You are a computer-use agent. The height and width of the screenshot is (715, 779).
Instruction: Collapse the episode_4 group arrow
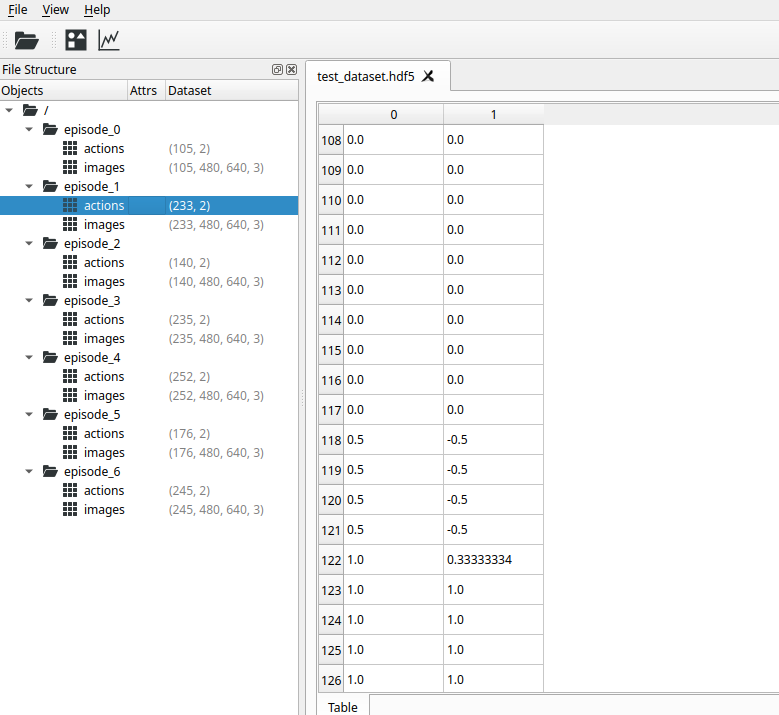tap(29, 358)
